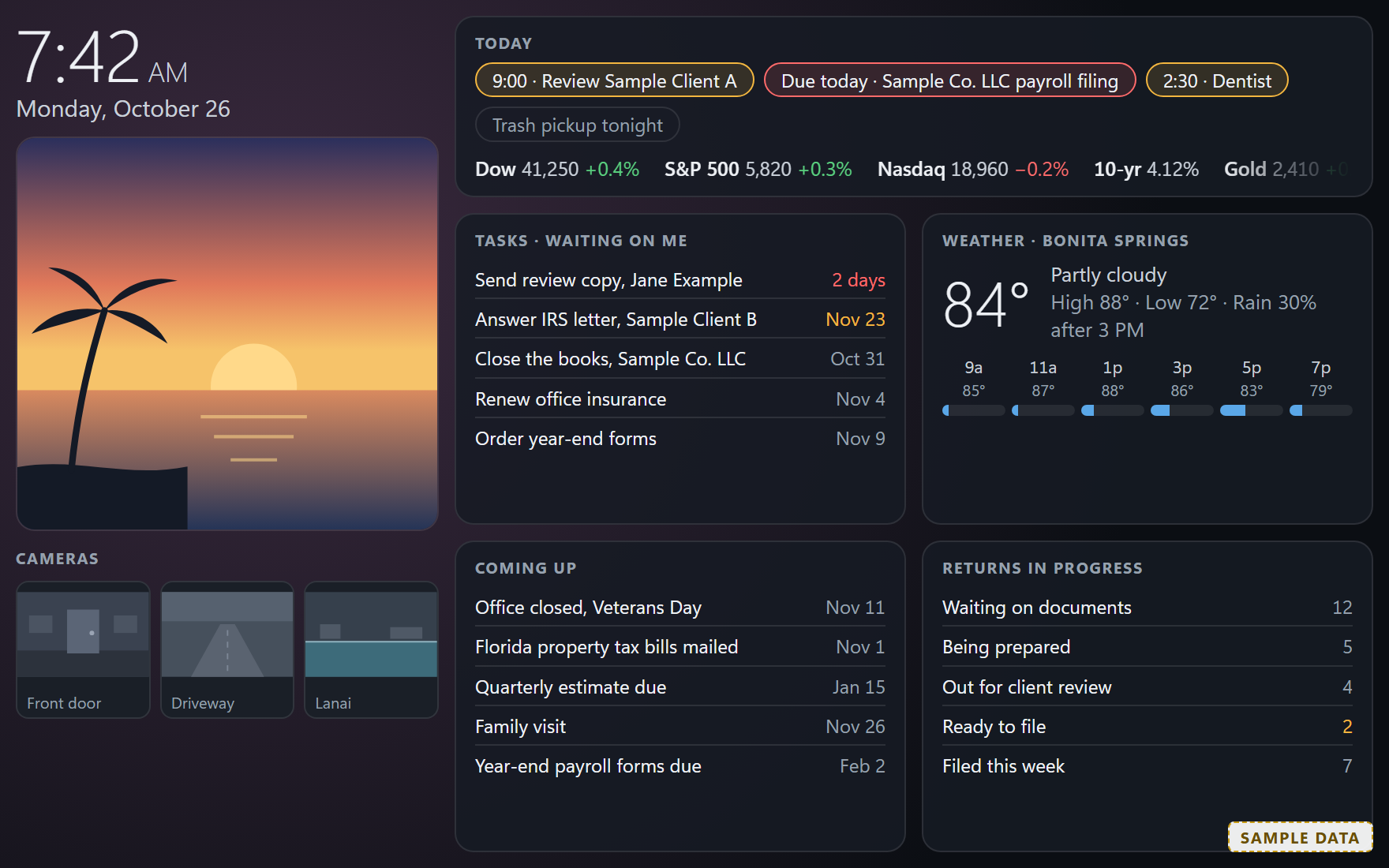Click the 10-yr 4.12% ticker entry
Viewport: 1389px width, 868px height.
click(x=1146, y=169)
